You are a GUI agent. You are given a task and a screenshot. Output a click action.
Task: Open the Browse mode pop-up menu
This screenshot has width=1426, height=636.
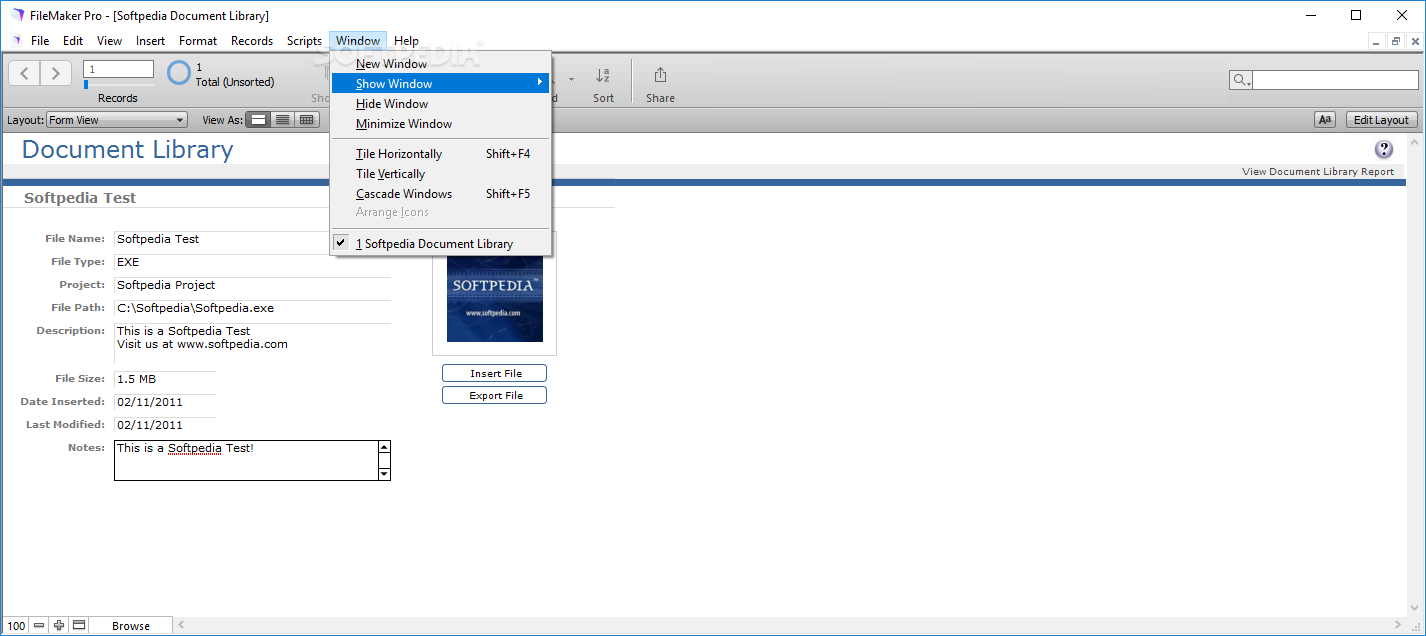click(x=130, y=626)
